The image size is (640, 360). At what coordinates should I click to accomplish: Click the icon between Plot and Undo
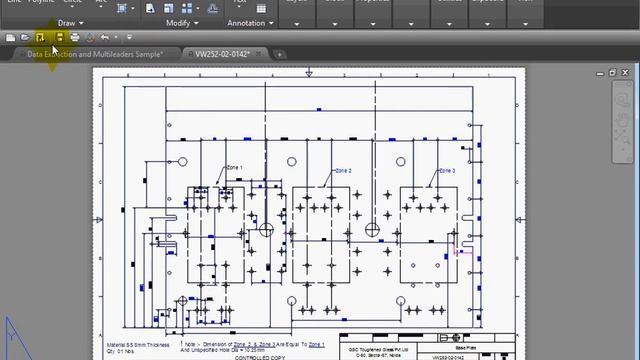90,38
